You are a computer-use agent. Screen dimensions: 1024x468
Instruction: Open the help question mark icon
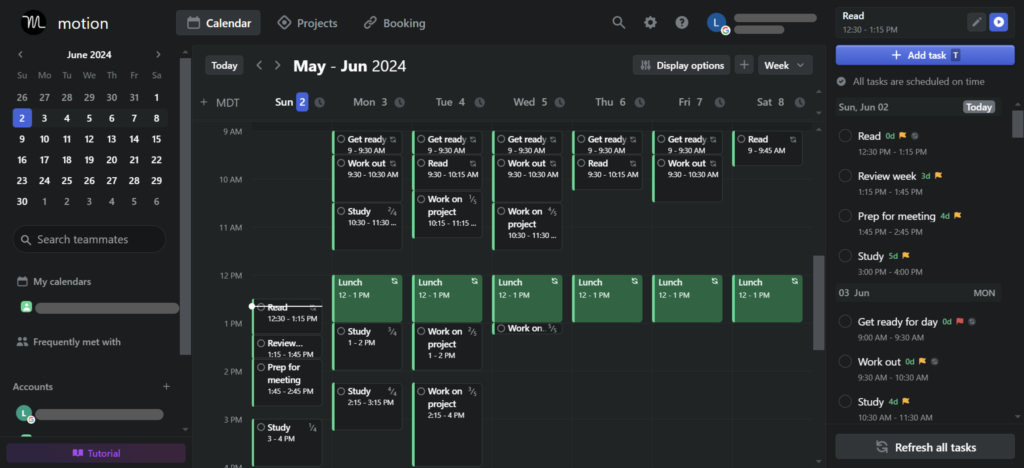coord(682,23)
